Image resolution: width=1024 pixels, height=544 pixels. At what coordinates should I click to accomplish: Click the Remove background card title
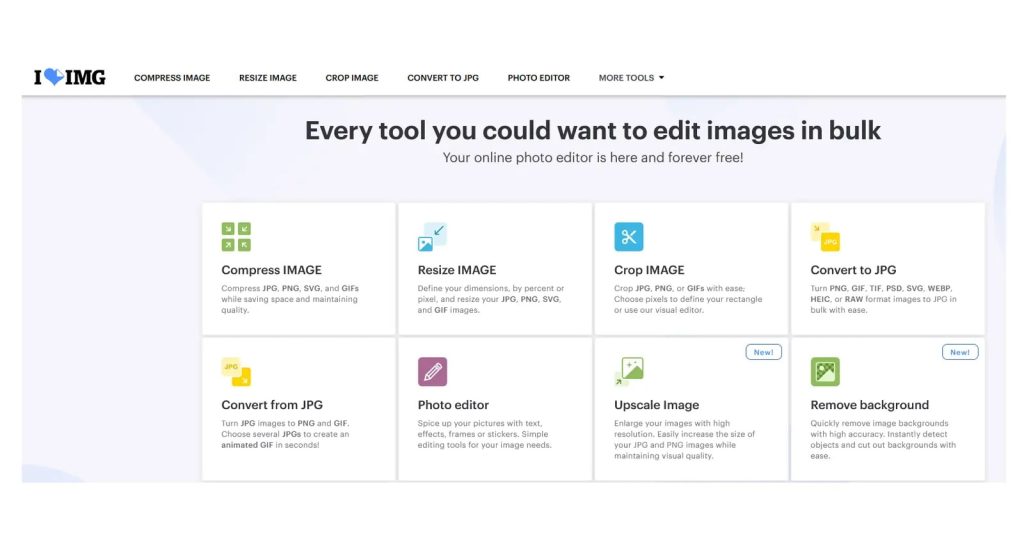click(869, 405)
